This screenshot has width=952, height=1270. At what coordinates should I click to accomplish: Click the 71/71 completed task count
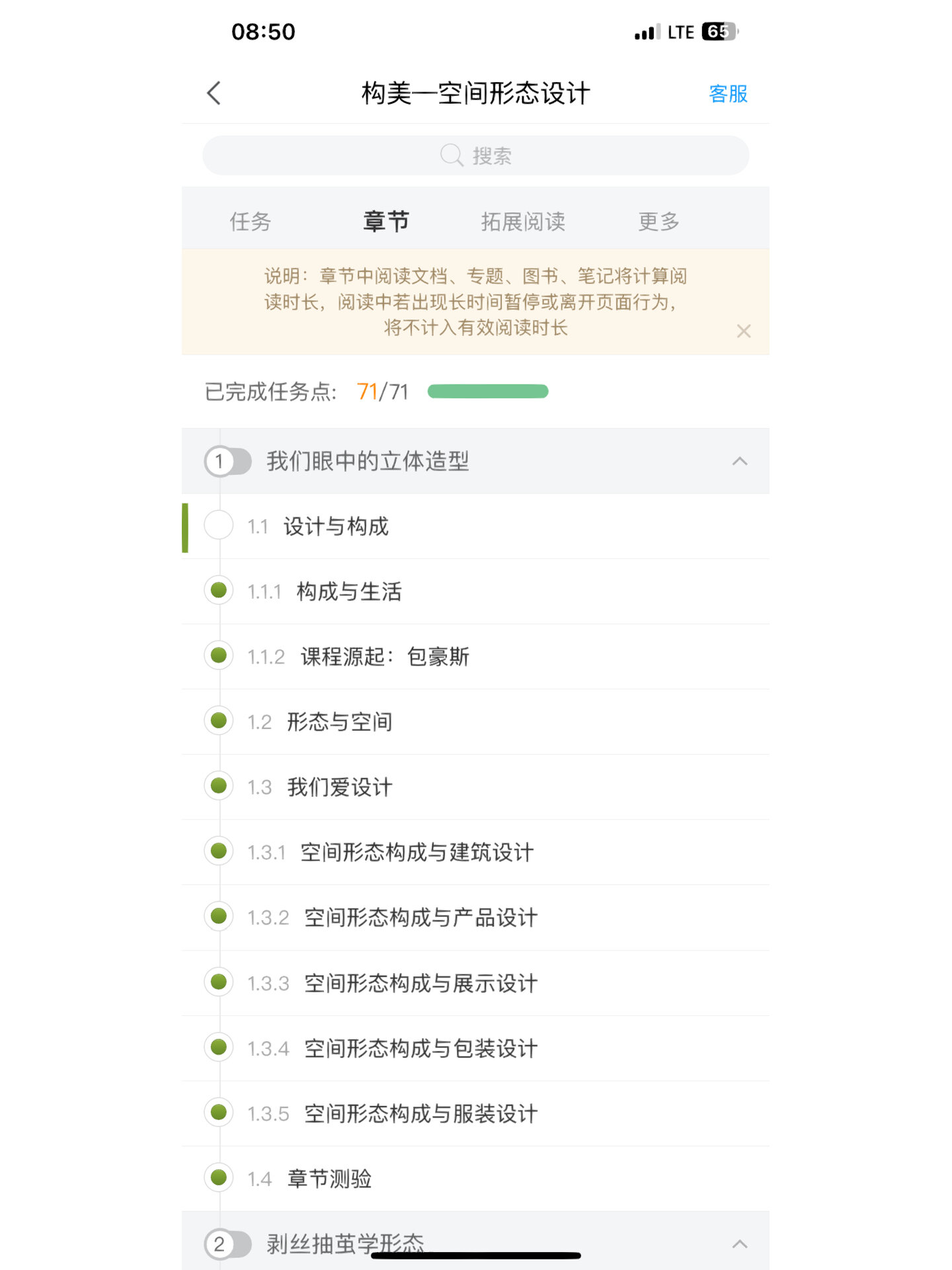tap(383, 392)
